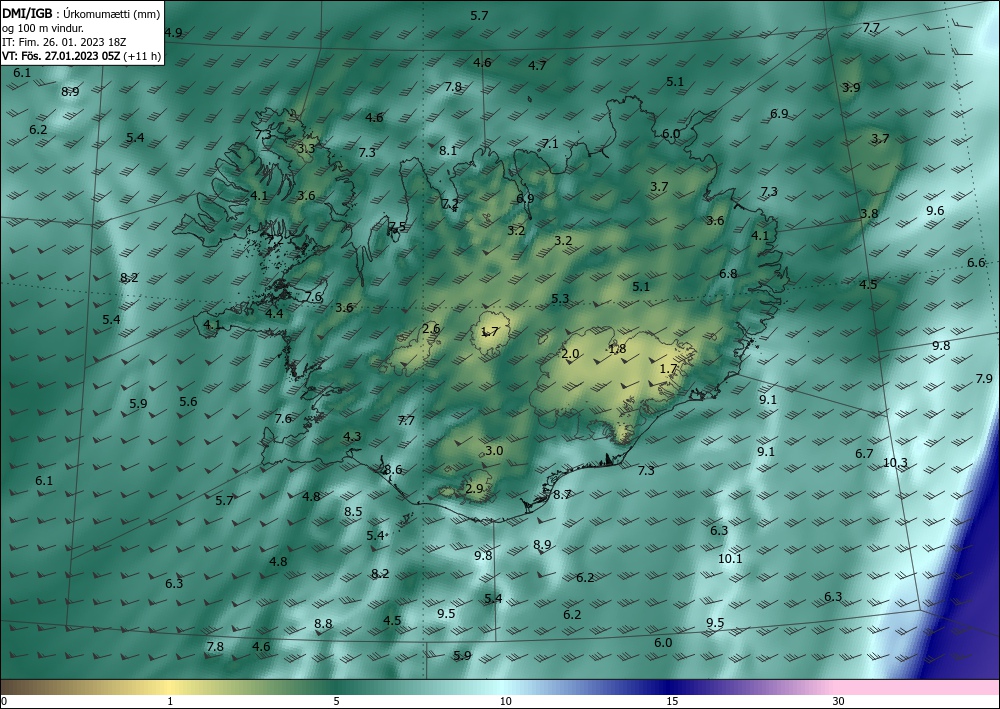Select the 4.7 reading on the map

(537, 65)
